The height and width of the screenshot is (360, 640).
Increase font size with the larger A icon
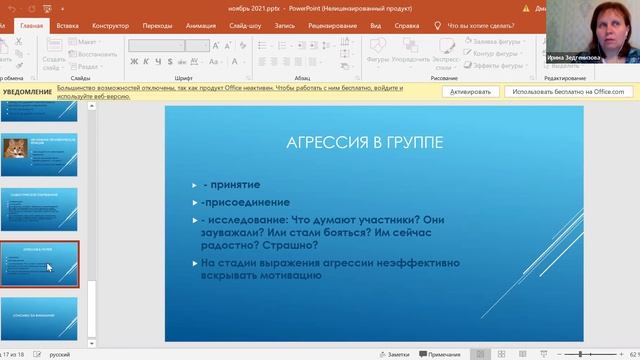tap(216, 46)
